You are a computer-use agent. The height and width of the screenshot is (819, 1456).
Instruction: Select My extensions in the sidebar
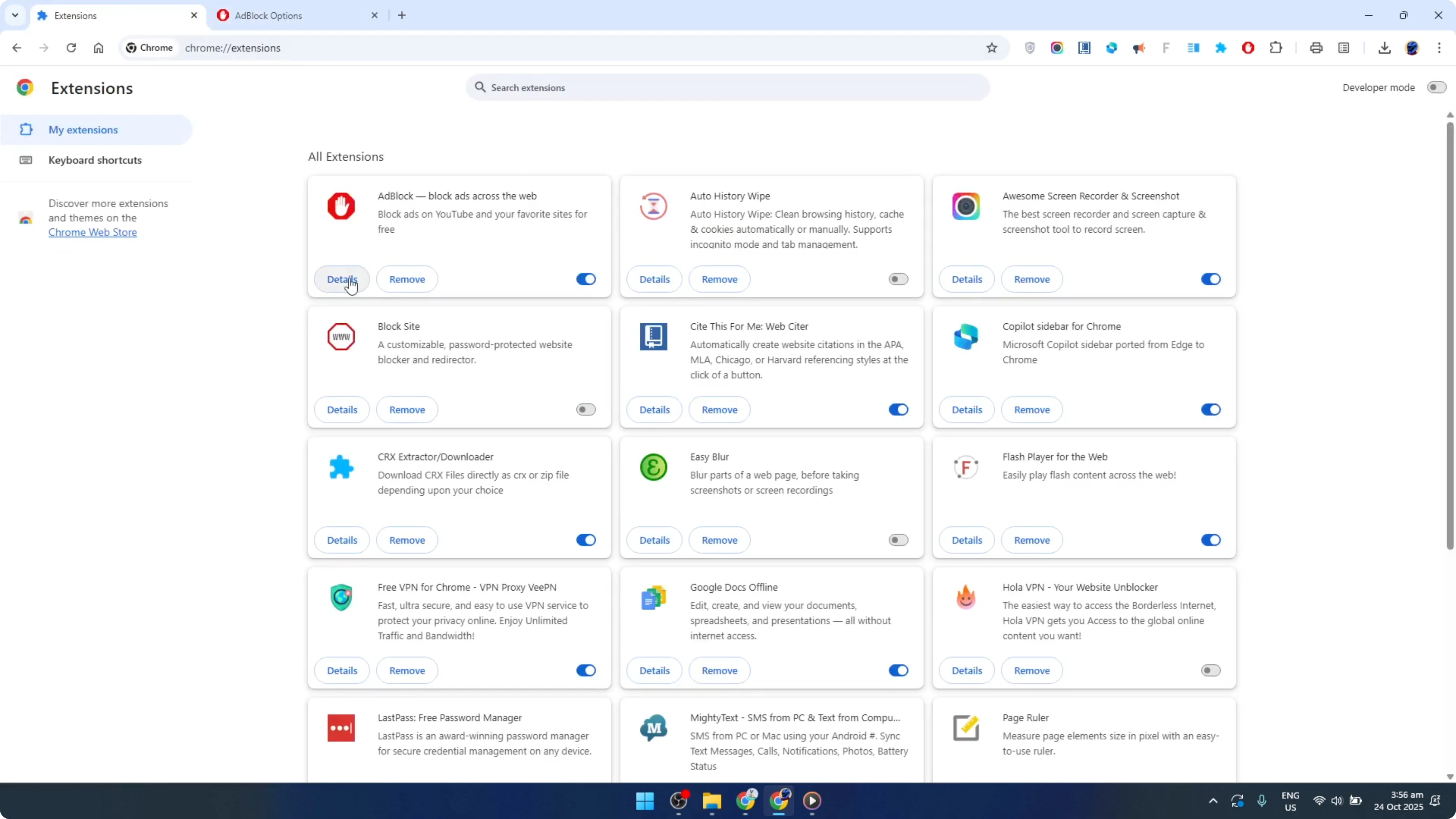tap(83, 129)
